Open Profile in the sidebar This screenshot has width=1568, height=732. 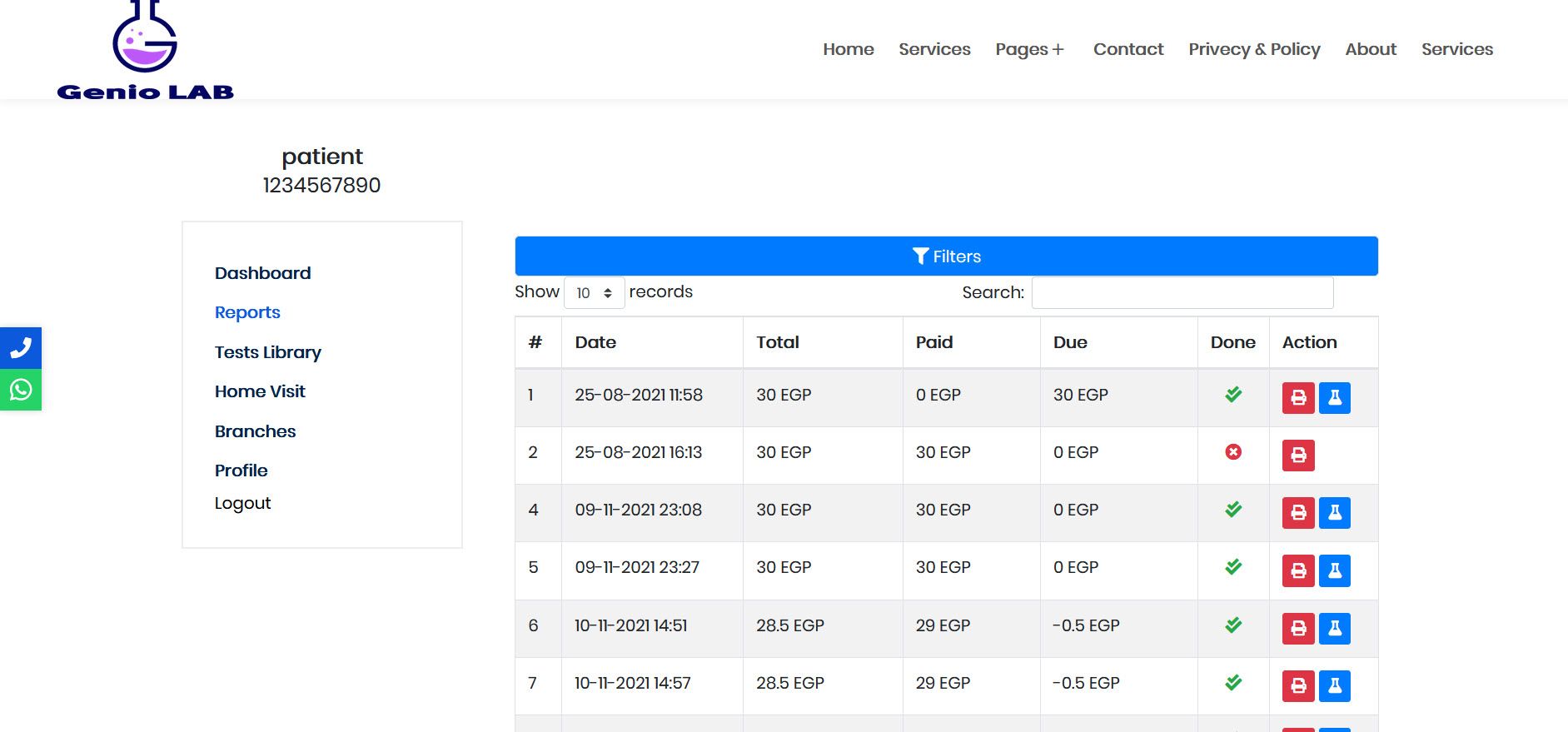[x=241, y=471]
